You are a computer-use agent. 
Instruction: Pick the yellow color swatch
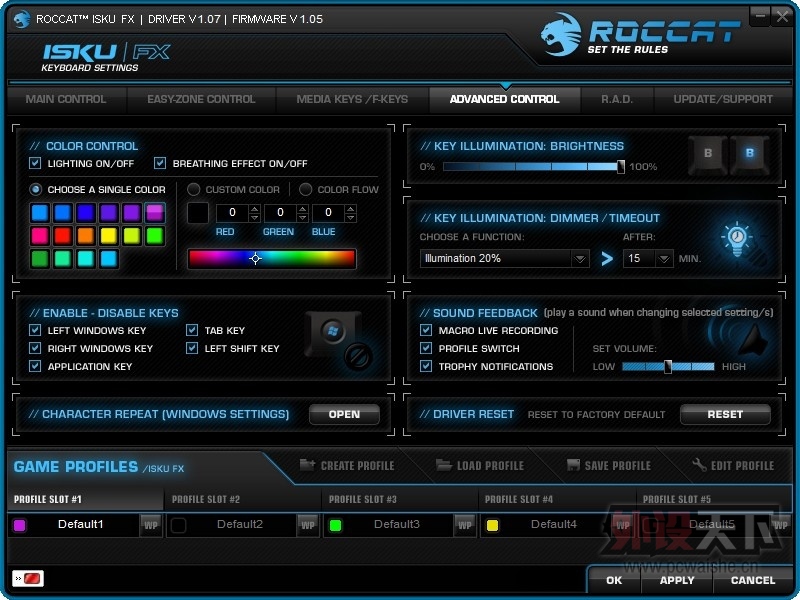click(109, 236)
